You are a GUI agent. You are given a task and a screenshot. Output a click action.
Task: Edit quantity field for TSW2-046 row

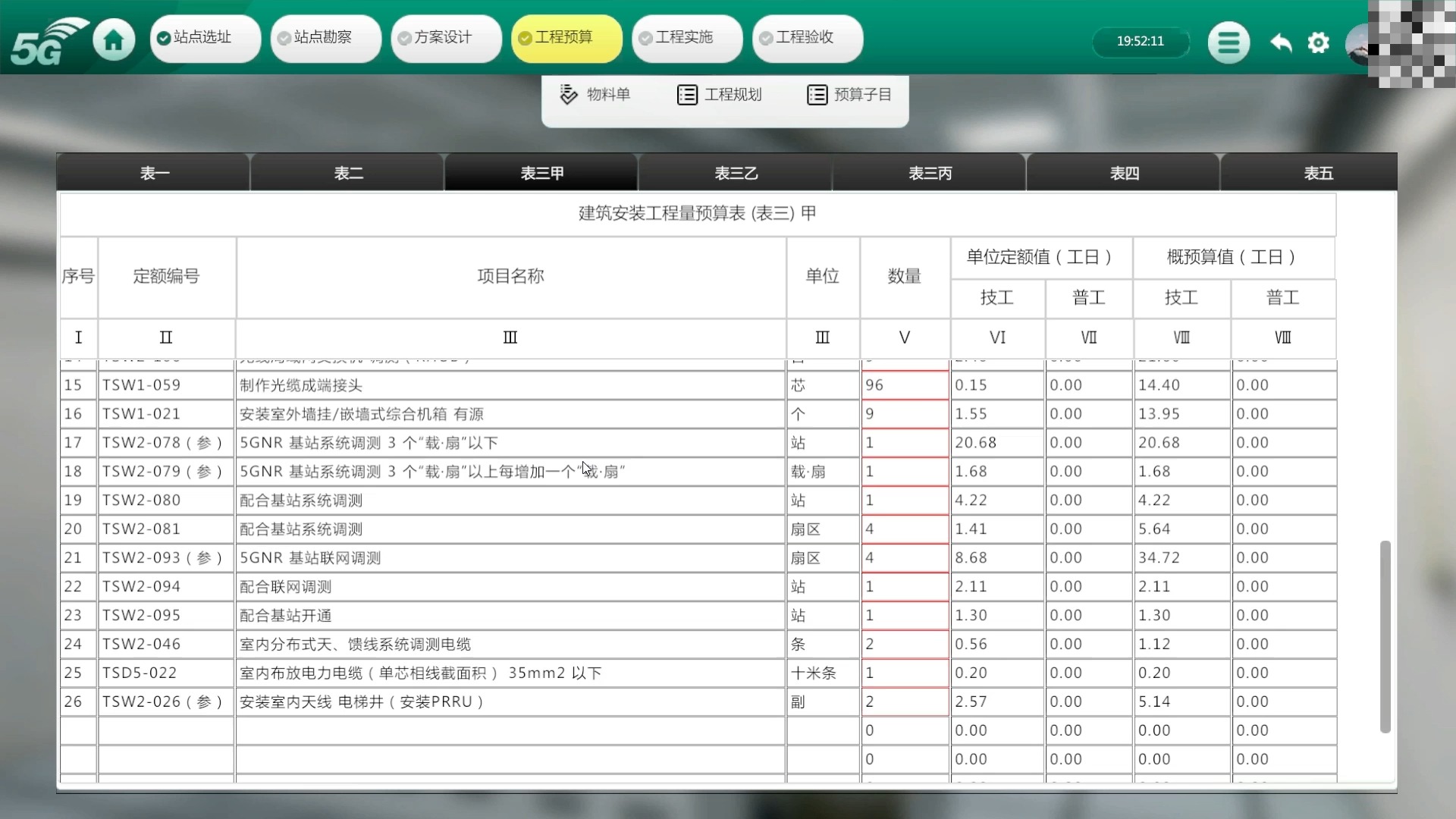click(x=905, y=645)
